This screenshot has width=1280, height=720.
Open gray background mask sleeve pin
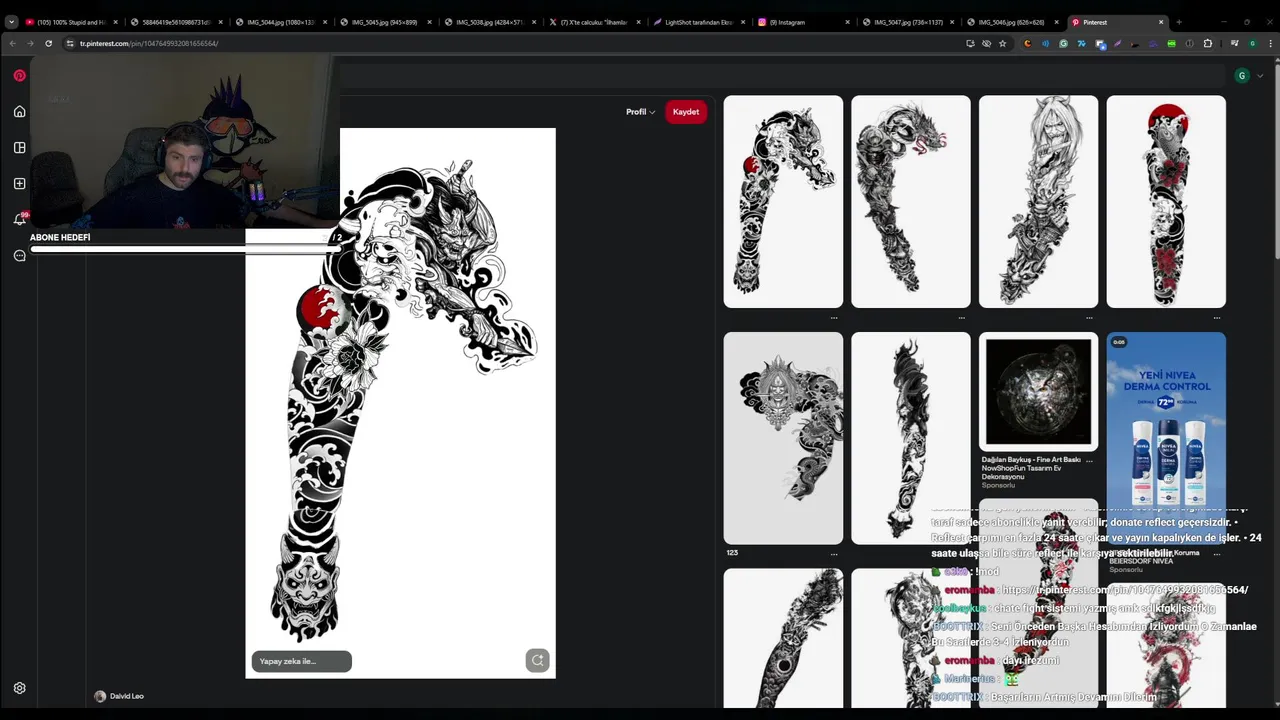(783, 438)
